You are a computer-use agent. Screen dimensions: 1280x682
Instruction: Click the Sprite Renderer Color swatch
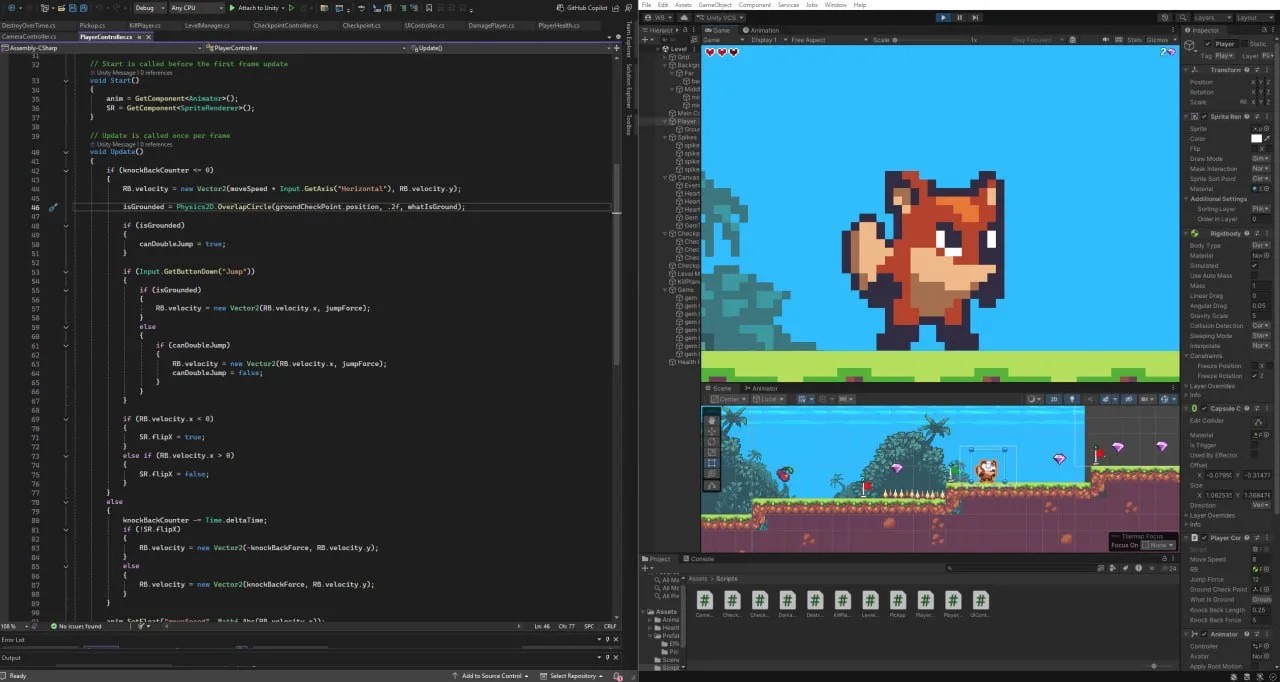tap(1257, 138)
